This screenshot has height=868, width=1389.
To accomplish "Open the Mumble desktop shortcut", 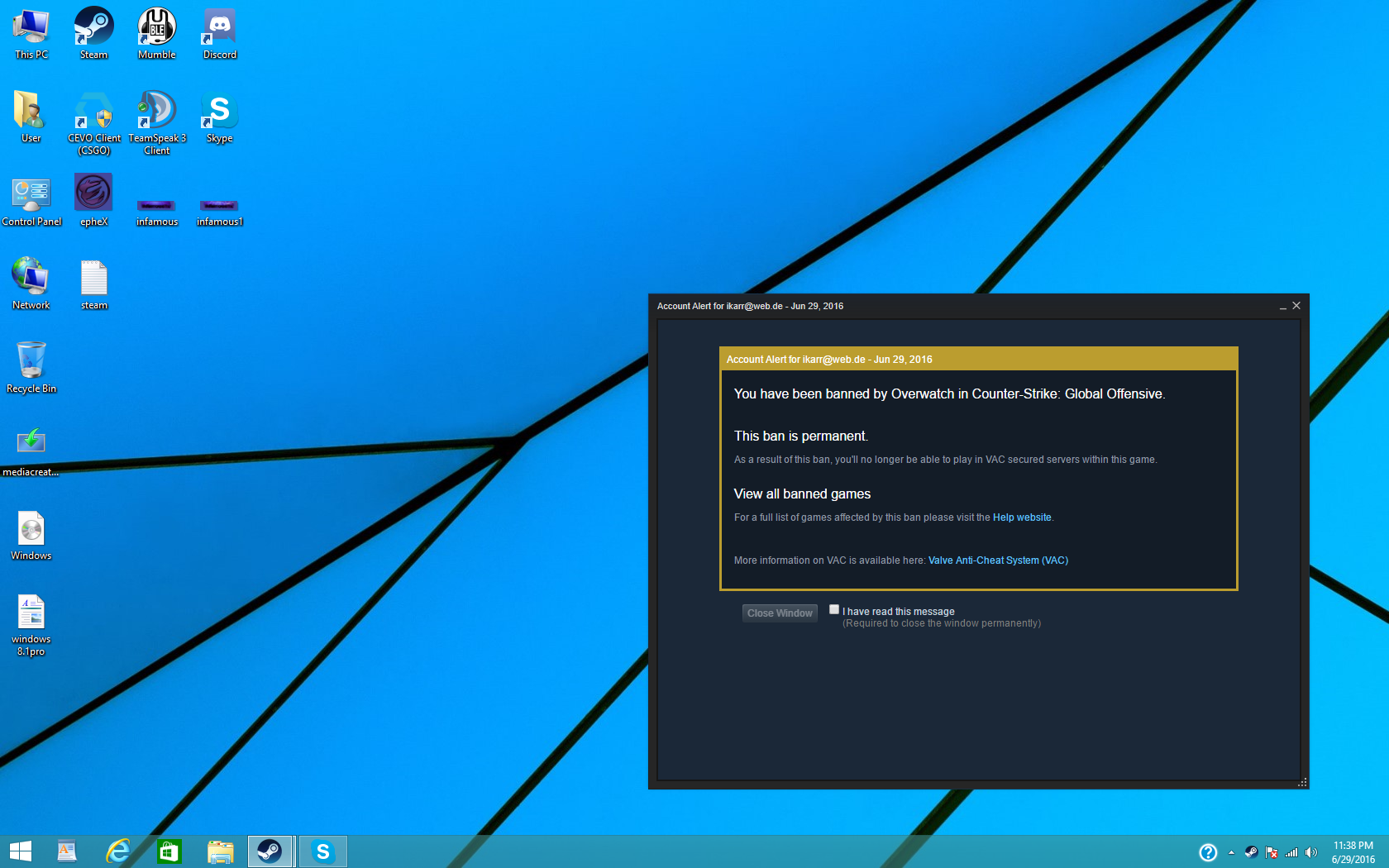I will tap(156, 33).
